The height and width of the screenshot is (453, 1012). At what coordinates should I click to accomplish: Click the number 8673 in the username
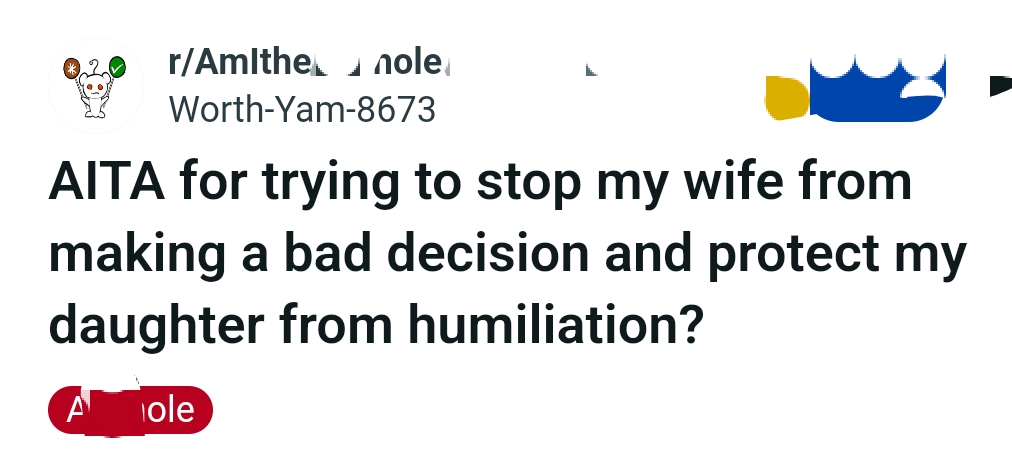pos(396,108)
